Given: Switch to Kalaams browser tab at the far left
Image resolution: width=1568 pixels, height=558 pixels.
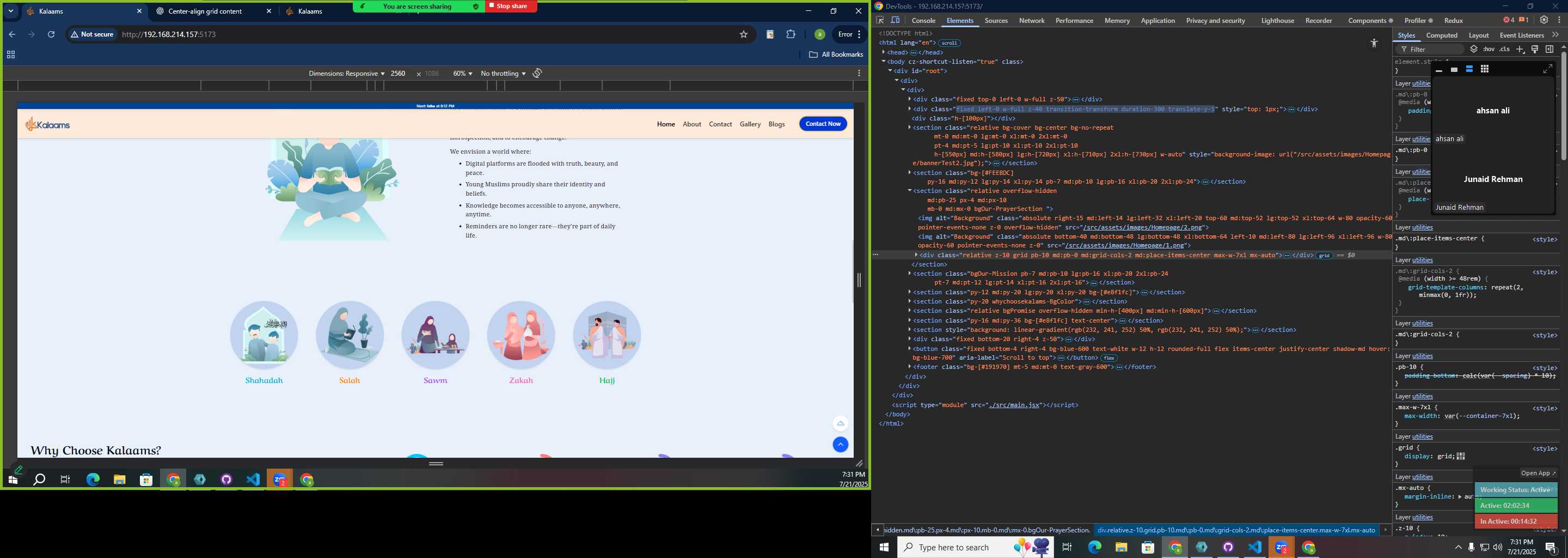Looking at the screenshot, I should pos(84,11).
